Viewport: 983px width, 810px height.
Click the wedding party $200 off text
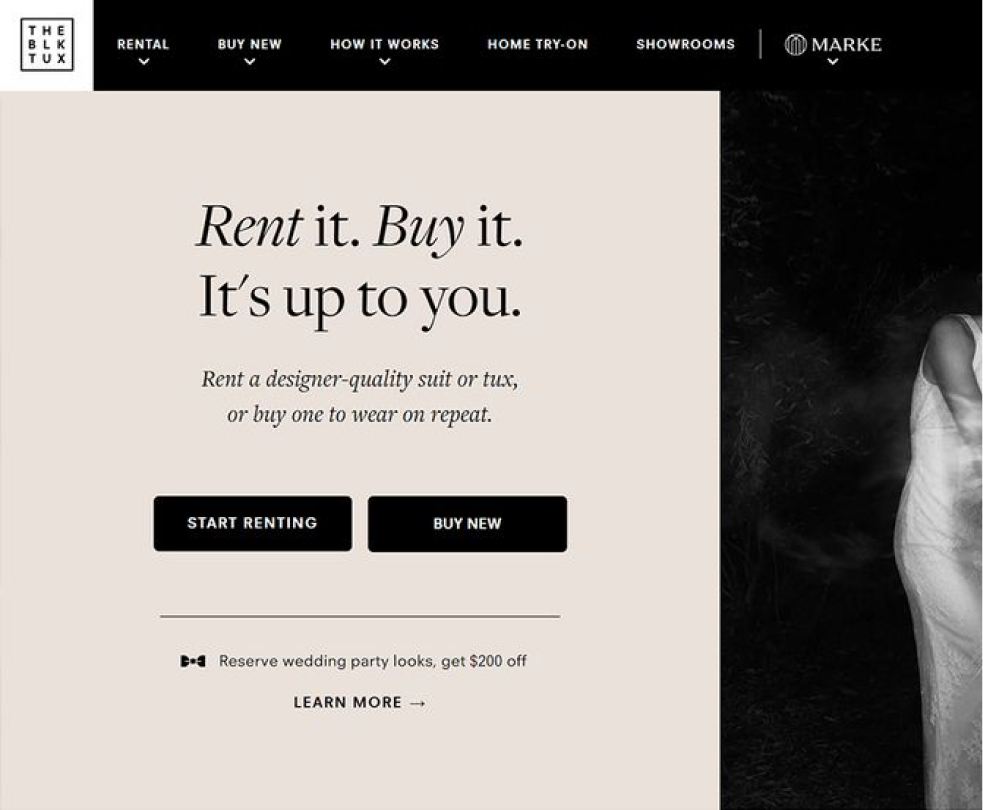coord(372,661)
